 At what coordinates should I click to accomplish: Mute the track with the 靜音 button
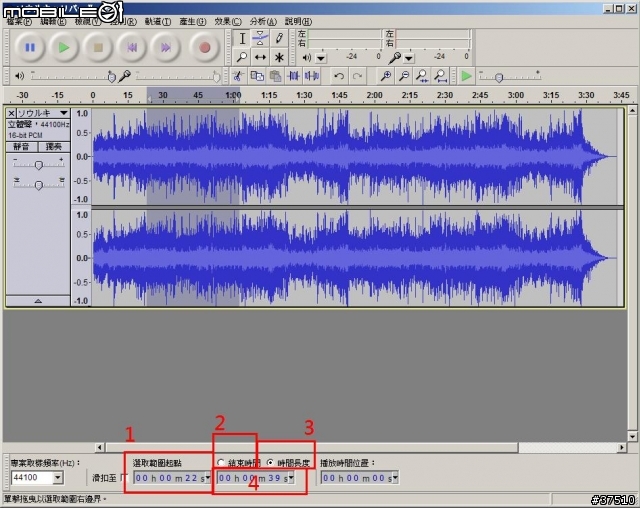(22, 147)
